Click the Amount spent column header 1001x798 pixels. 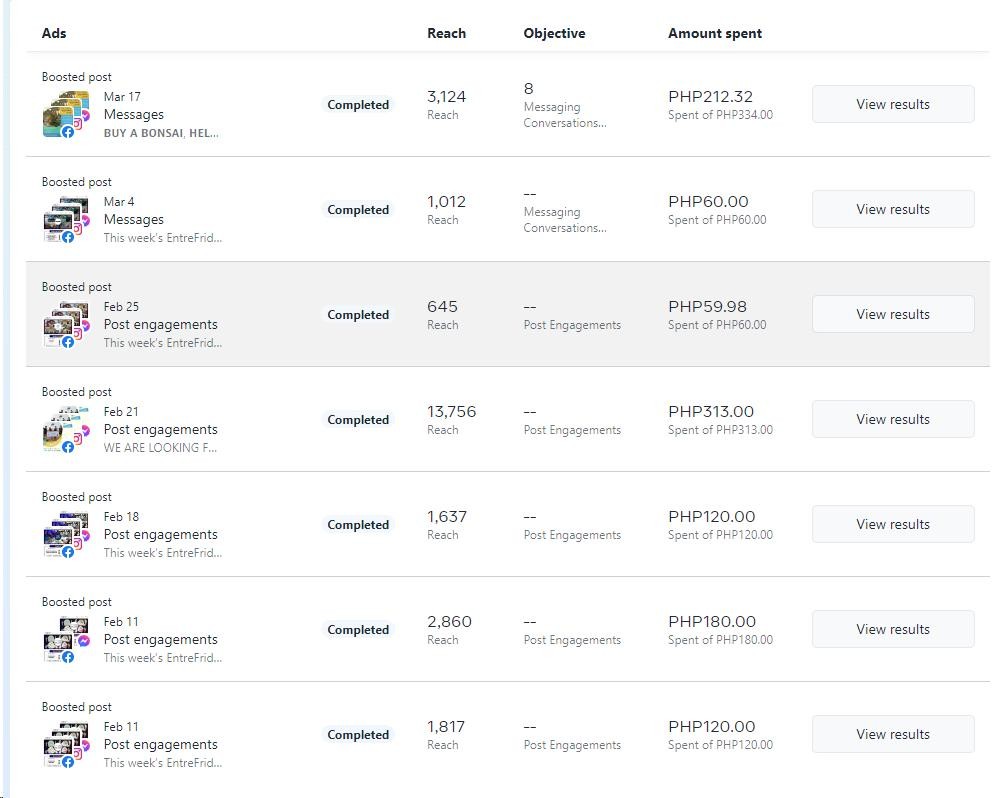714,33
